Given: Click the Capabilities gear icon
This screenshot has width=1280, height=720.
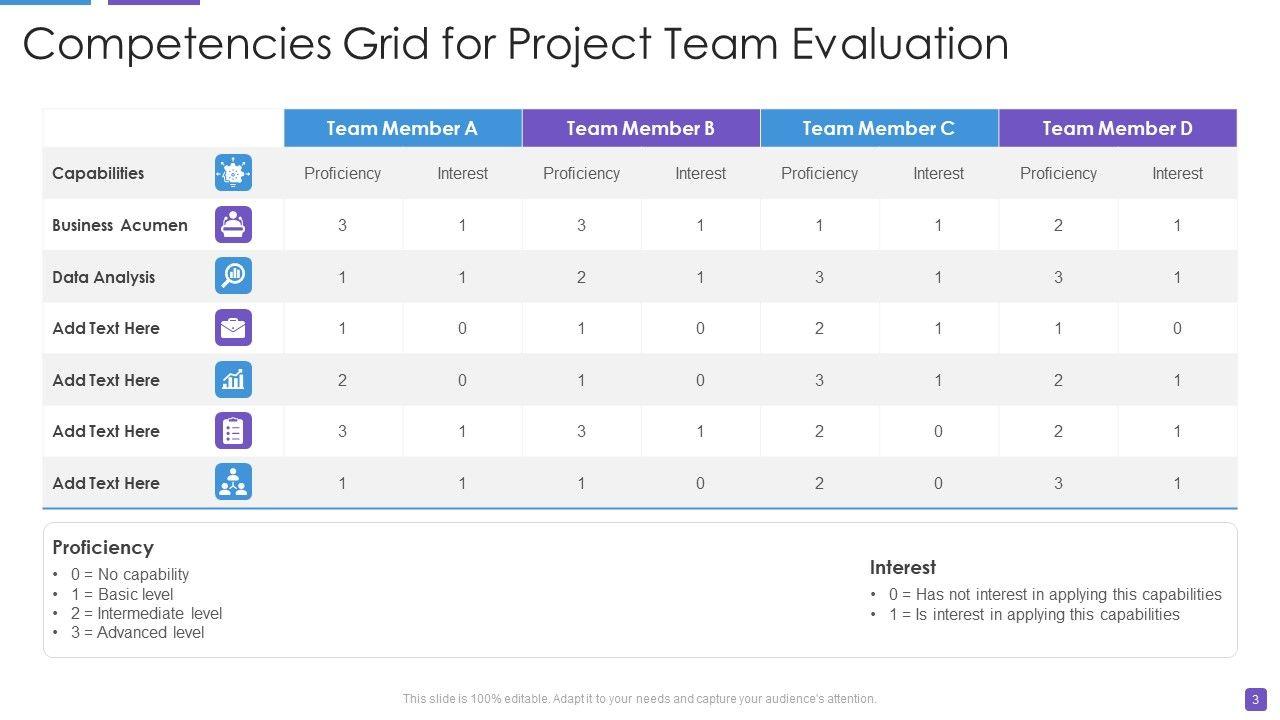Looking at the screenshot, I should 233,173.
